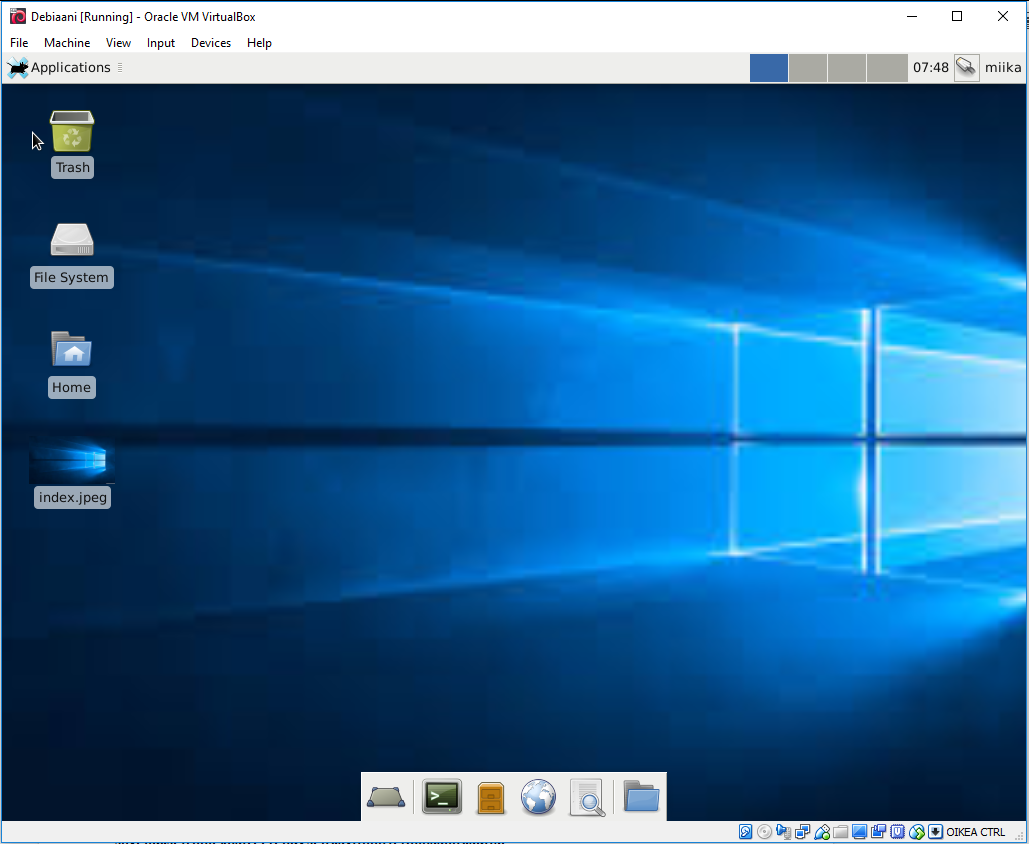Switch to third workspace

coord(847,68)
